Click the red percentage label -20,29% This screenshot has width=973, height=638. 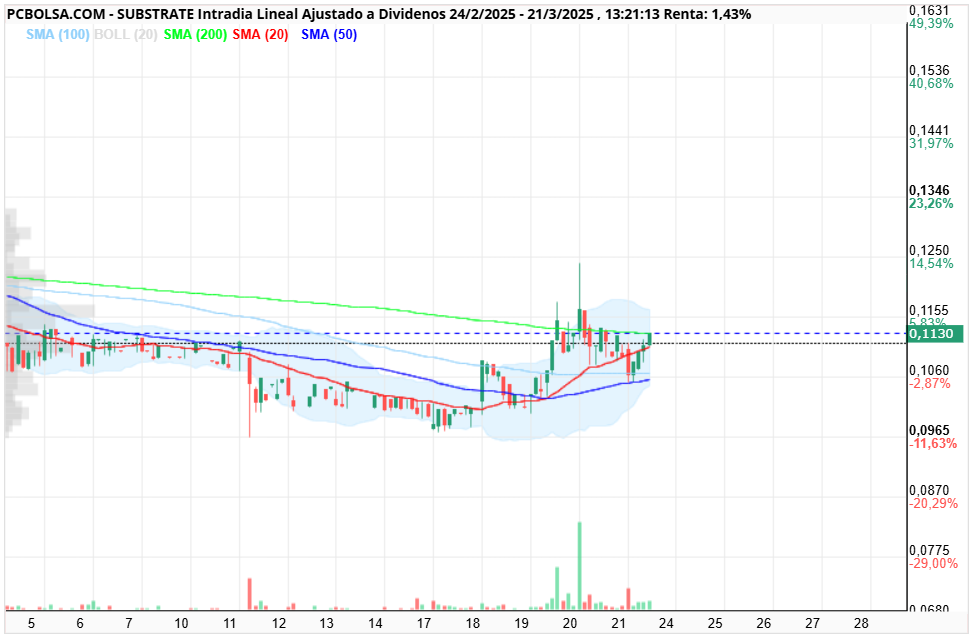tap(933, 503)
